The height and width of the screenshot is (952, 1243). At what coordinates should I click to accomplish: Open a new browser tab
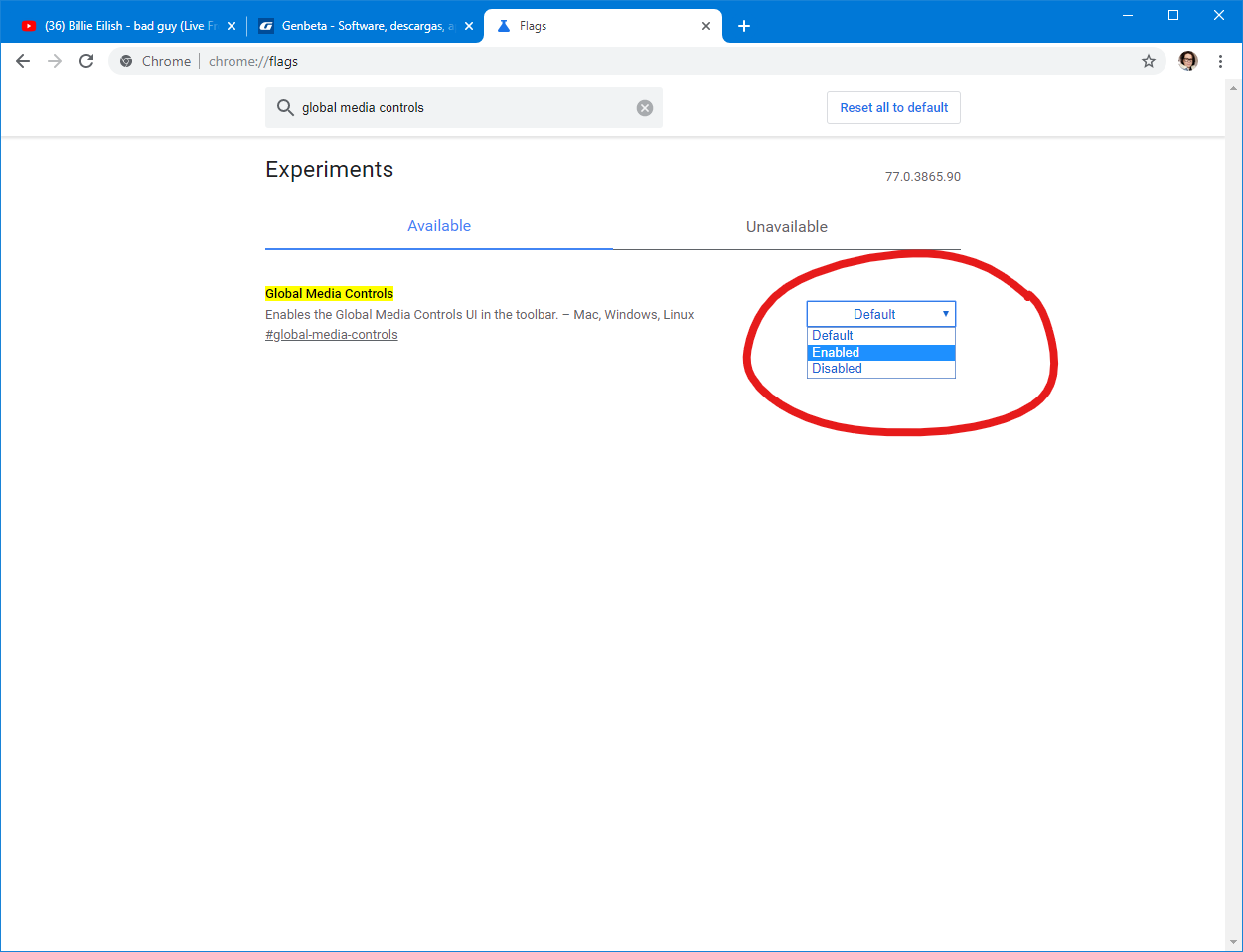[744, 25]
